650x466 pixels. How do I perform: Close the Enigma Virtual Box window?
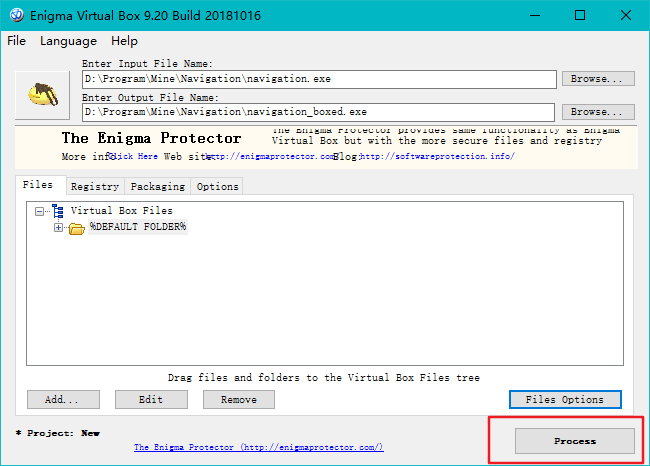[626, 15]
